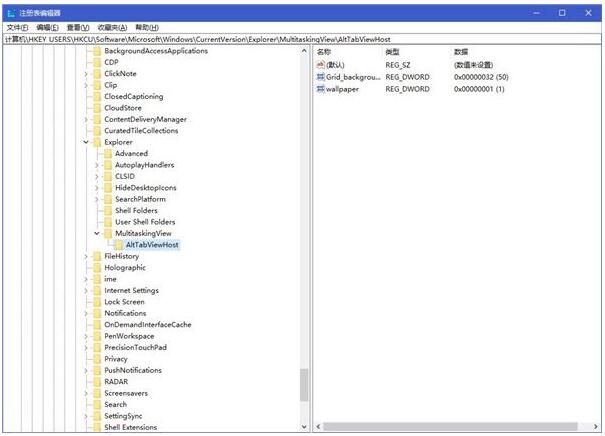Screen dimensions: 605x436
Task: Click the registry editor app icon in title bar
Action: (11, 13)
